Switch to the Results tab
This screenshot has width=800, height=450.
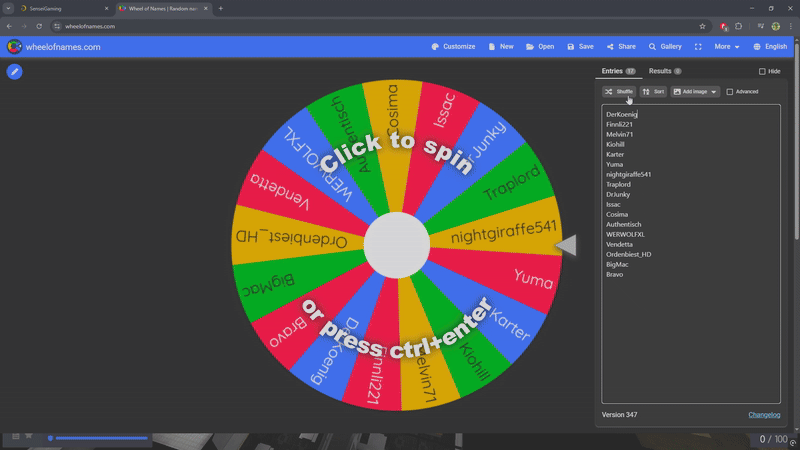[x=665, y=71]
